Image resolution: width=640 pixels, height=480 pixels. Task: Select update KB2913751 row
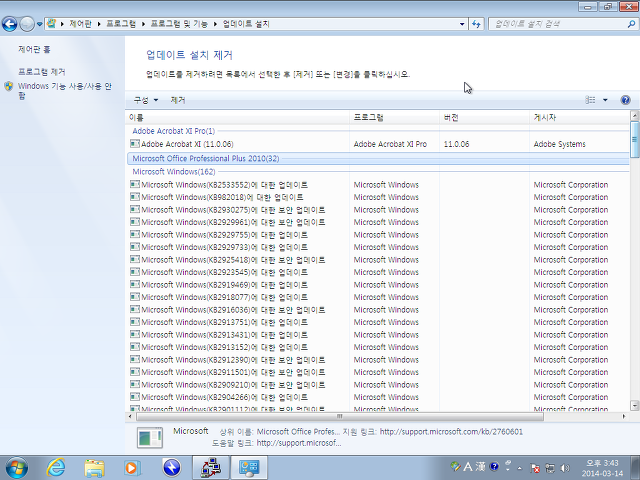(378, 322)
